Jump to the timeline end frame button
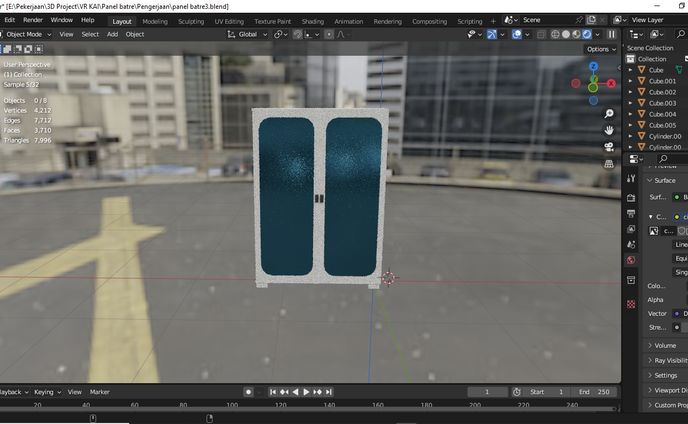 click(329, 392)
